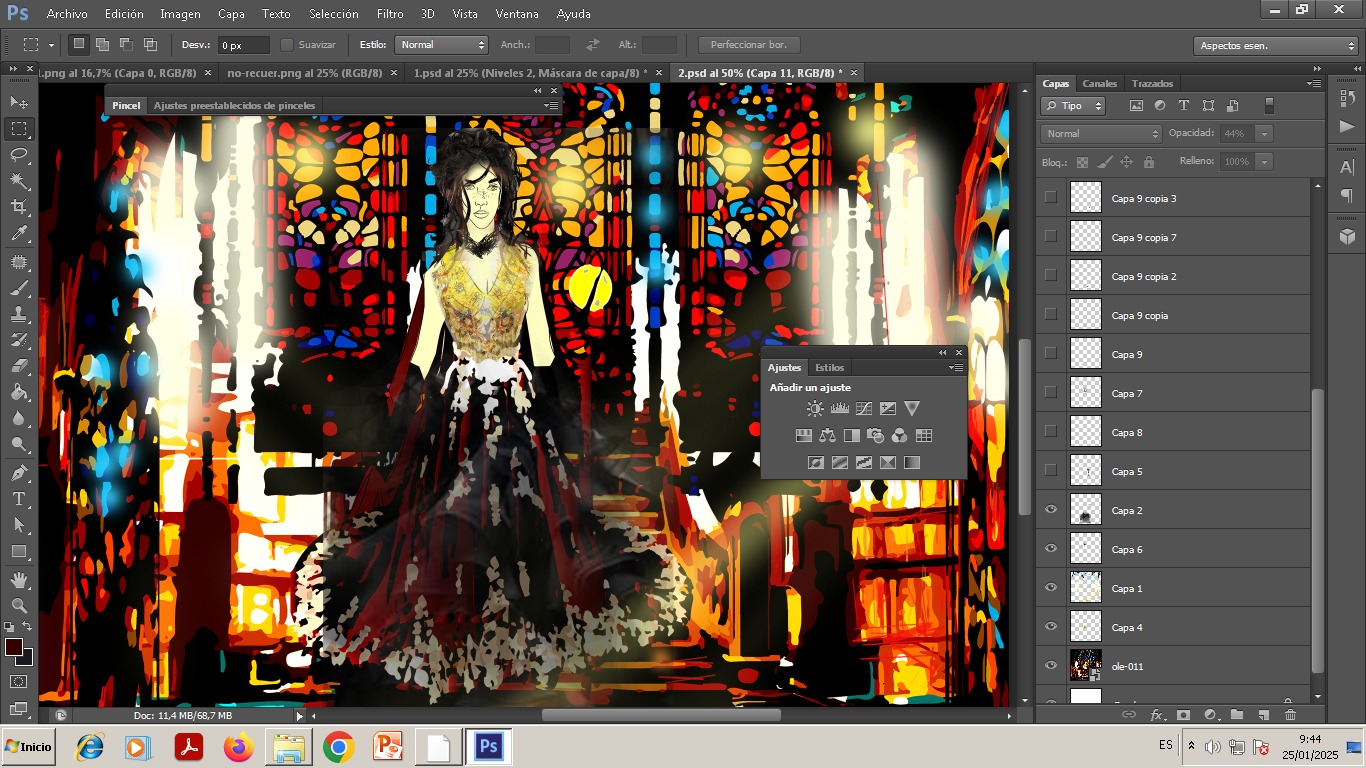Hide the Capa 6 layer
The width and height of the screenshot is (1366, 768).
[x=1050, y=549]
